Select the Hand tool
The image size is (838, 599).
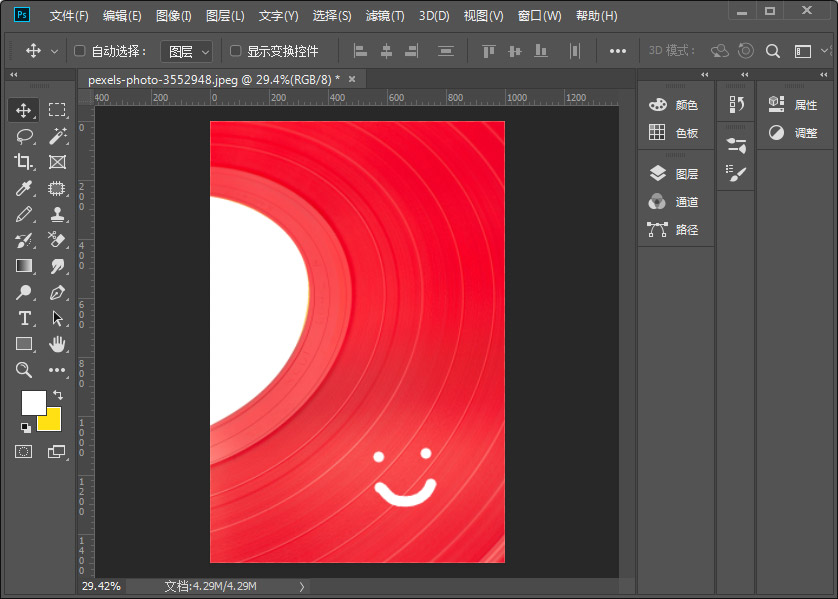[x=57, y=344]
